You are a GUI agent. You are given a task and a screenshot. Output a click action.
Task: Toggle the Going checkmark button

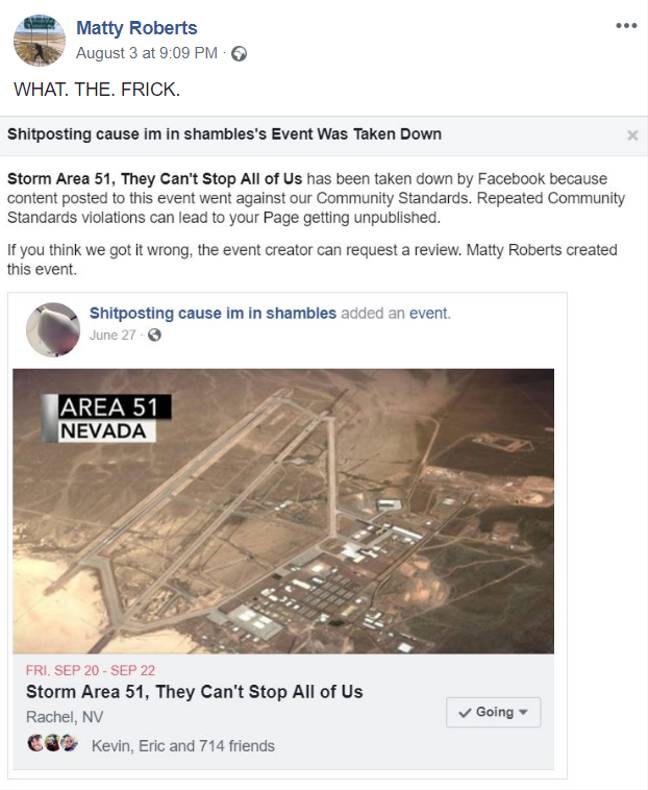pyautogui.click(x=493, y=712)
